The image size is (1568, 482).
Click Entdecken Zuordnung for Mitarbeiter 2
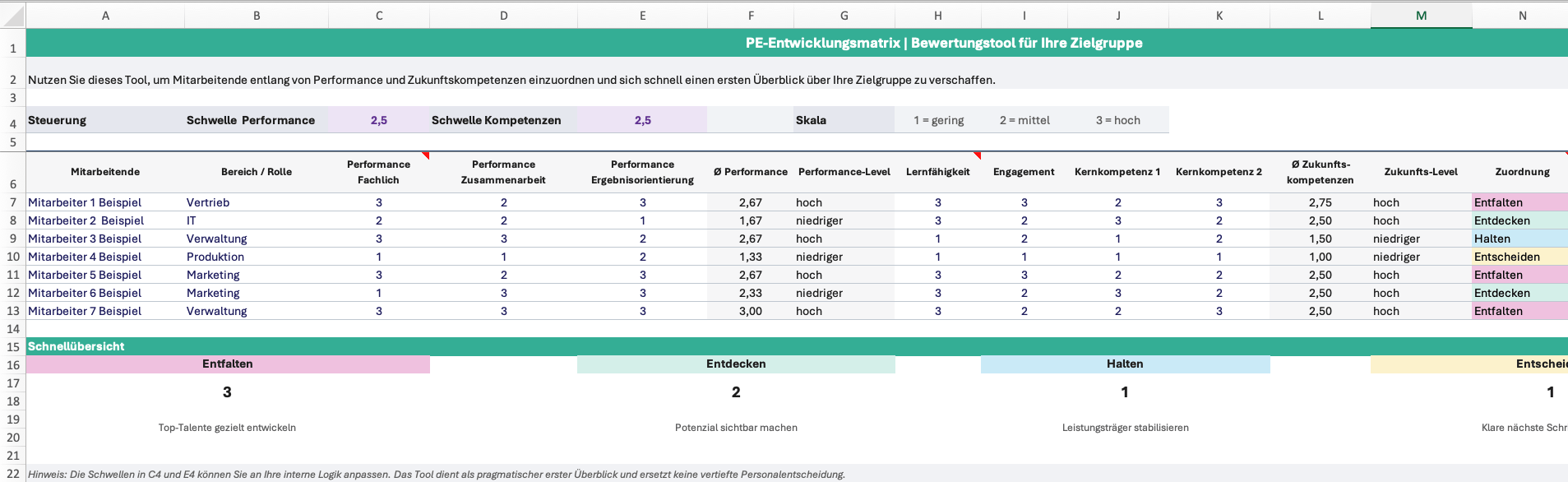1520,220
